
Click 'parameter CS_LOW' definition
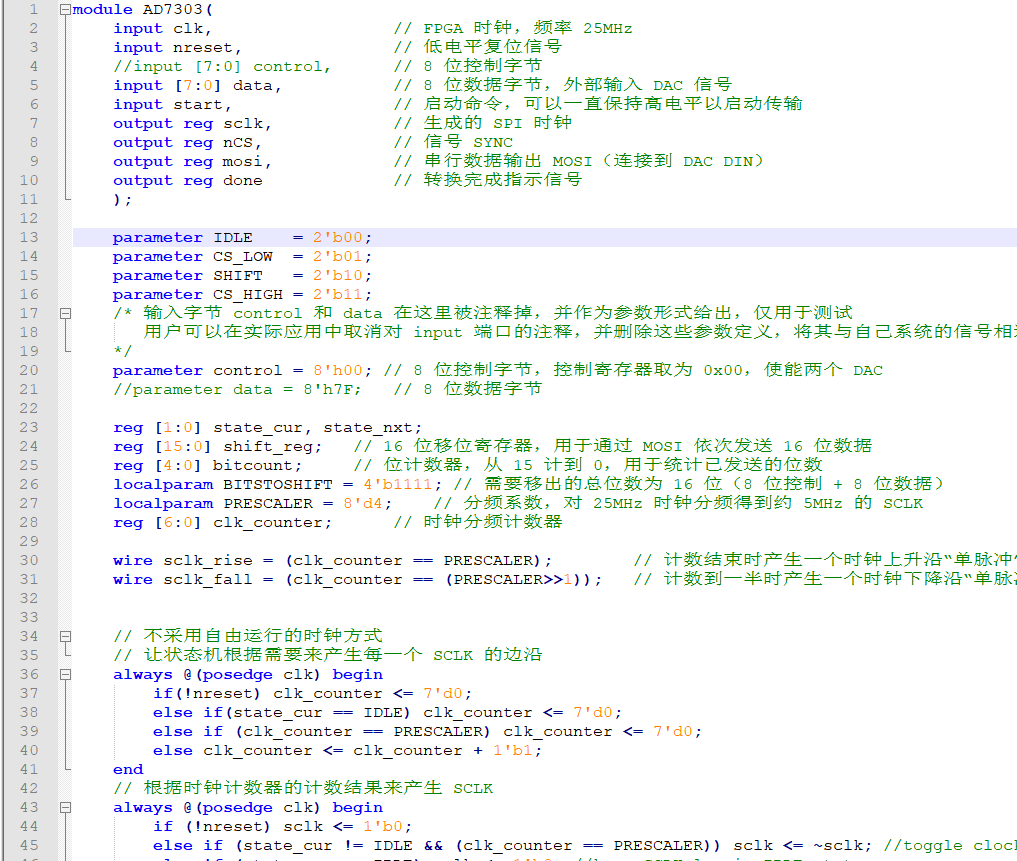[x=242, y=256]
